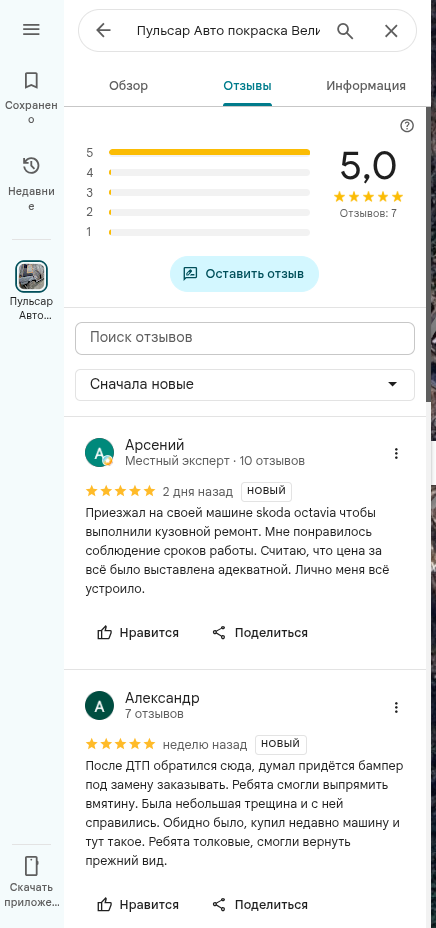This screenshot has width=436, height=928.
Task: Share Арсений's review via Поделиться
Action: click(x=260, y=633)
